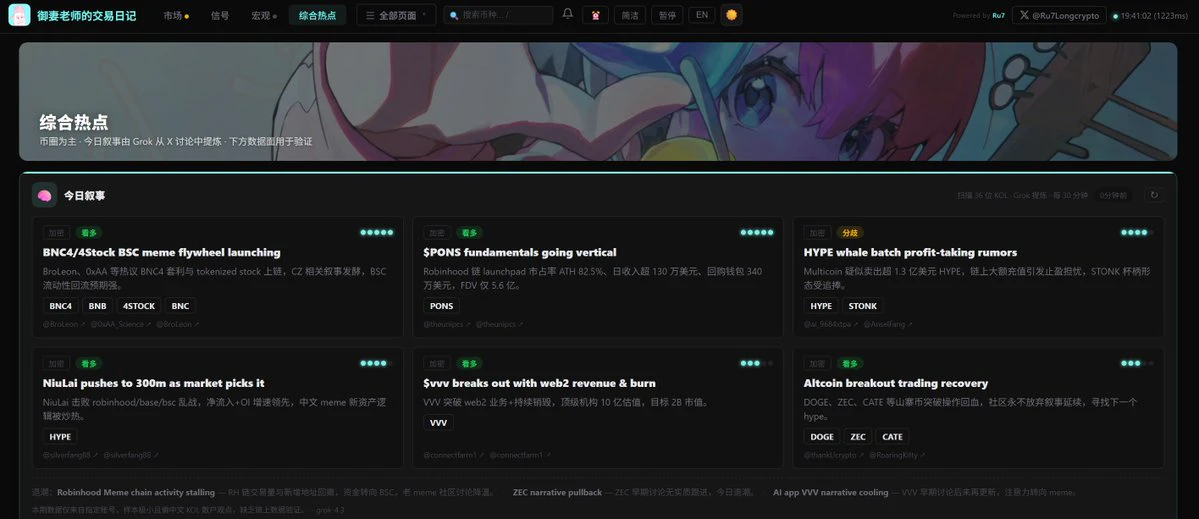
Task: Click HYPE tag on whale profit-taking card
Action: [820, 306]
